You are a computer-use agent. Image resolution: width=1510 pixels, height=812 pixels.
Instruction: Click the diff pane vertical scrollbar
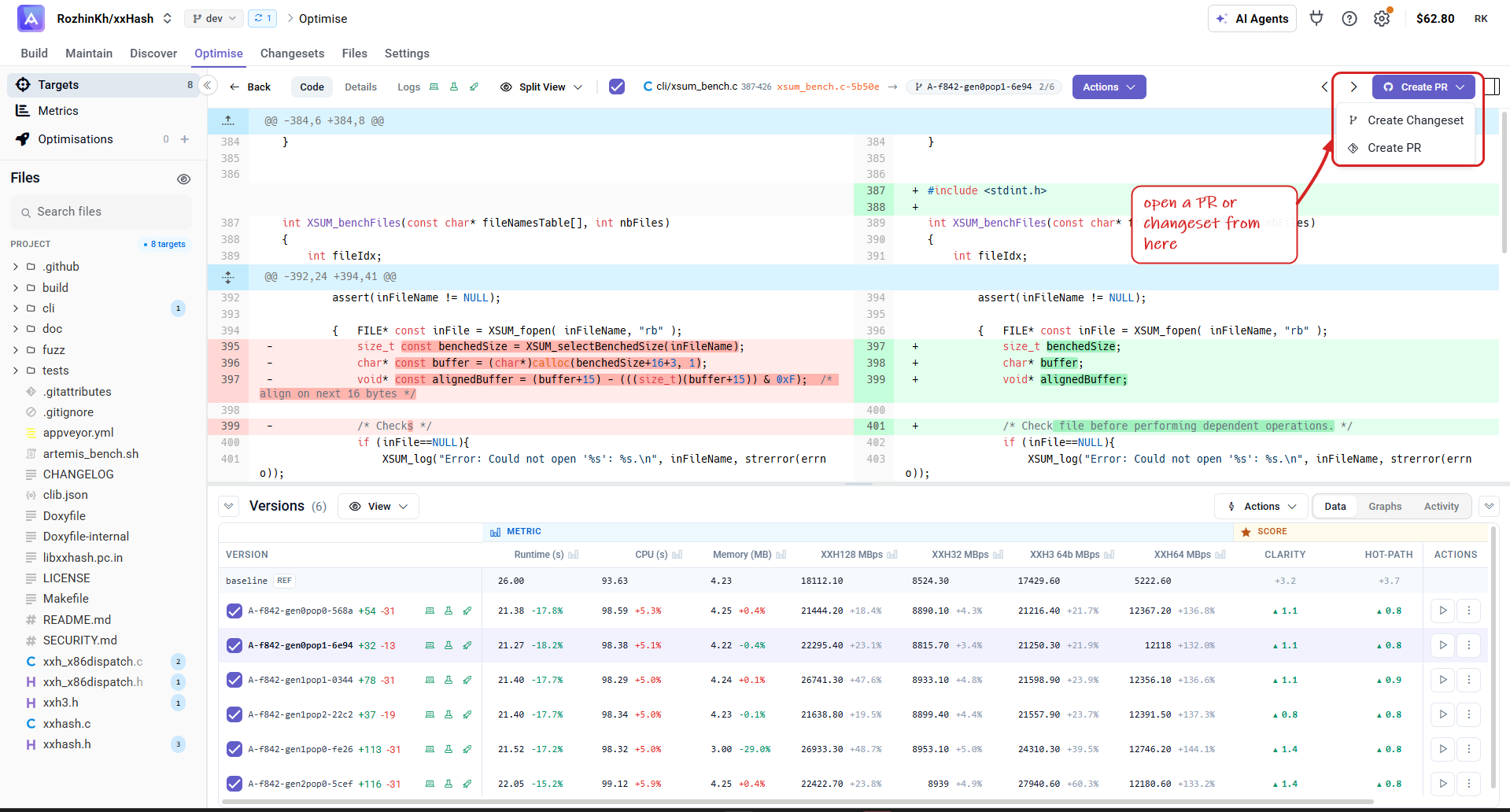(1504, 183)
